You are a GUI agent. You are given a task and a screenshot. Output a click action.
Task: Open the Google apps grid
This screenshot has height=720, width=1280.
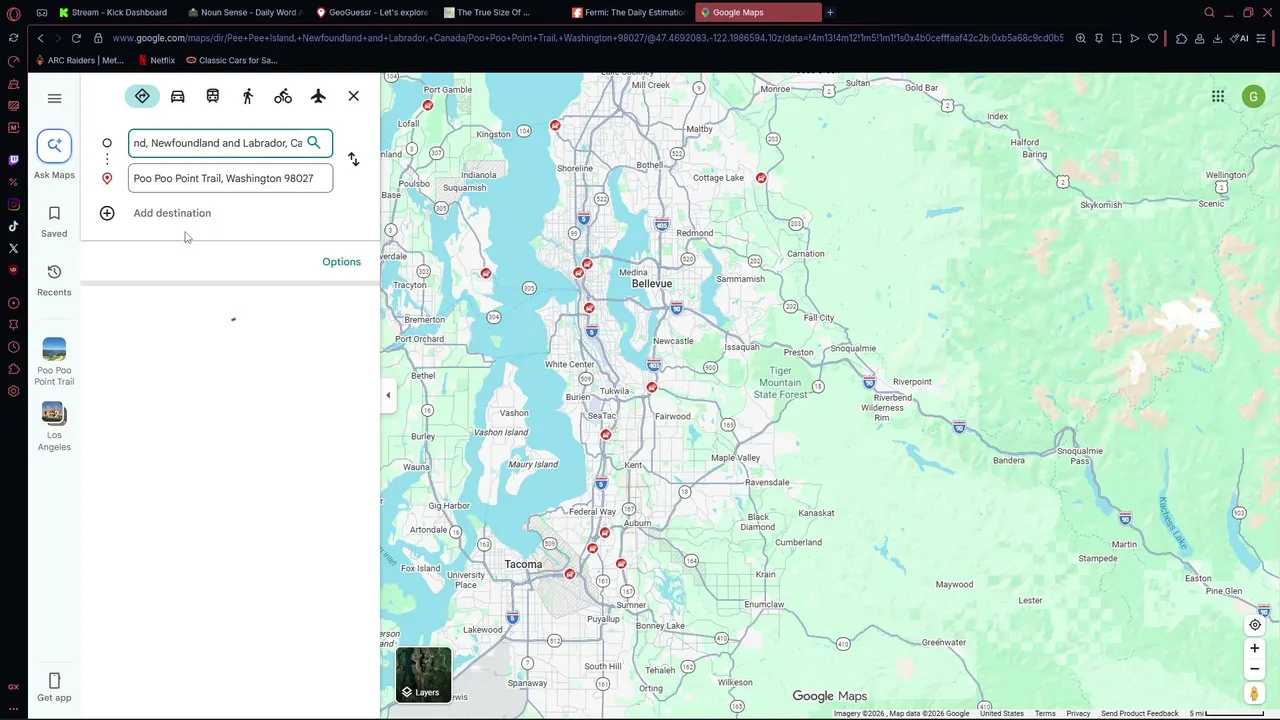(1218, 96)
